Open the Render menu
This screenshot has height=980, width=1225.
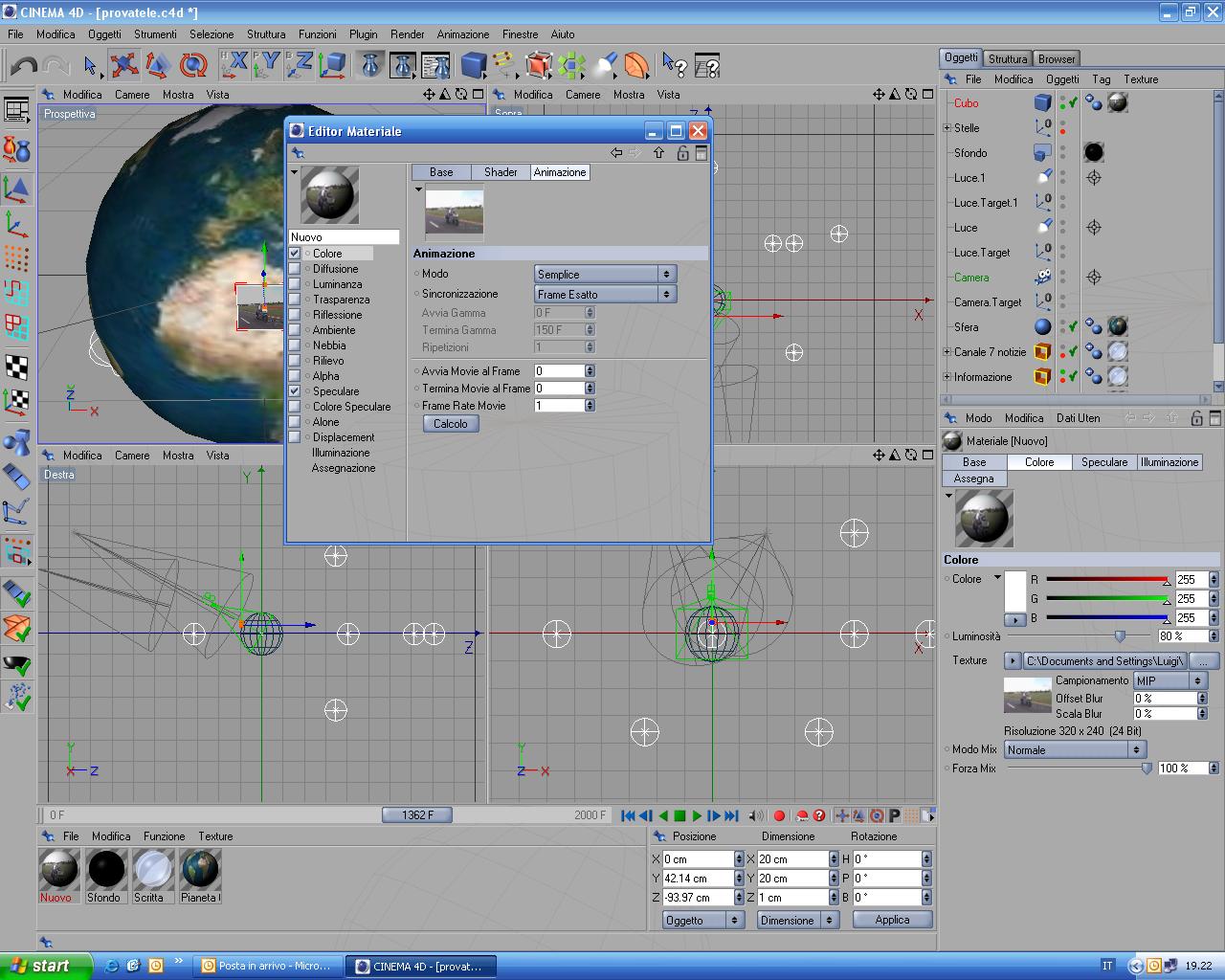[x=407, y=34]
